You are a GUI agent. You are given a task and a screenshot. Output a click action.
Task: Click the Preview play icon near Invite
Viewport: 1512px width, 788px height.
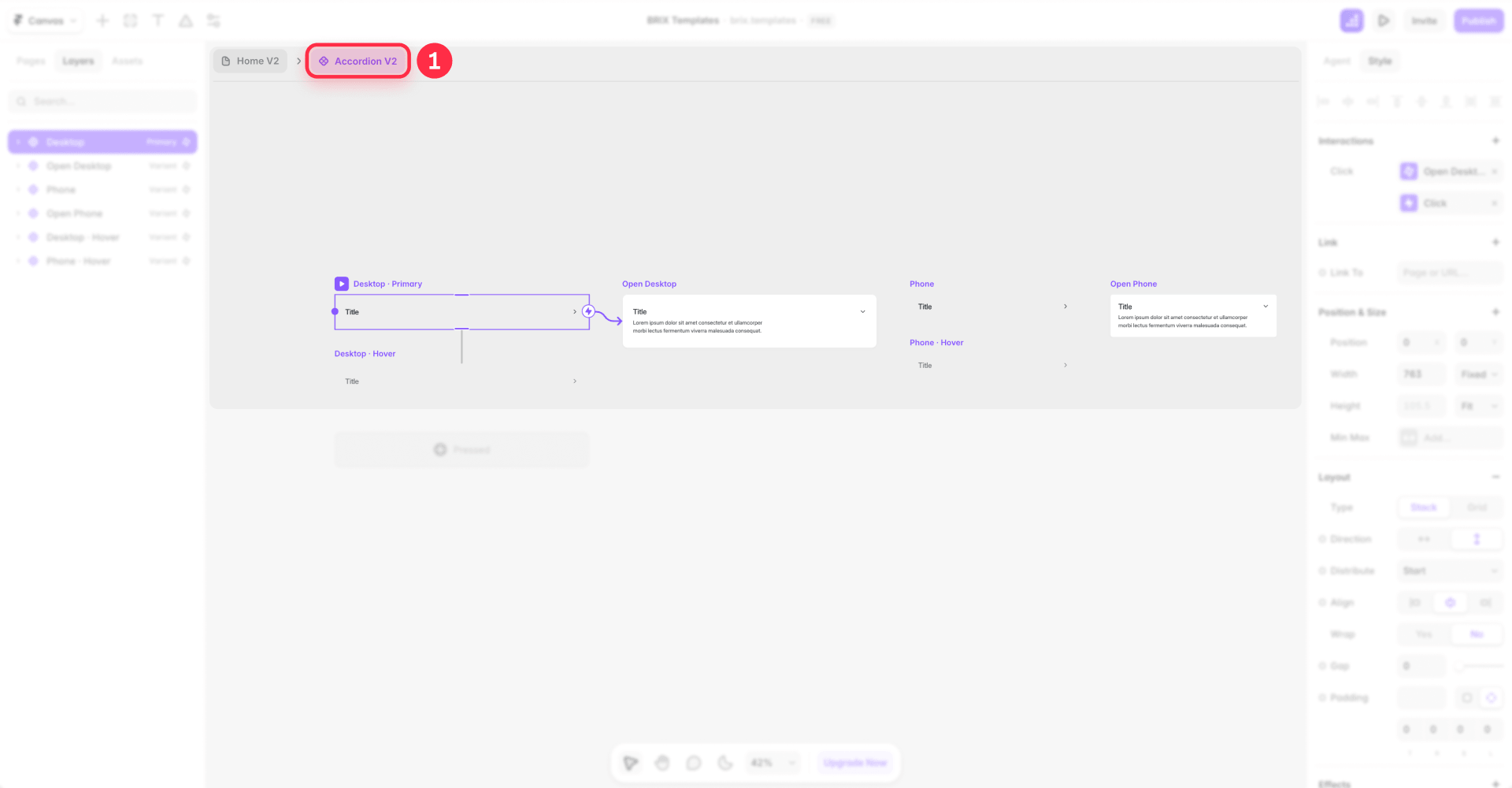(x=1384, y=20)
